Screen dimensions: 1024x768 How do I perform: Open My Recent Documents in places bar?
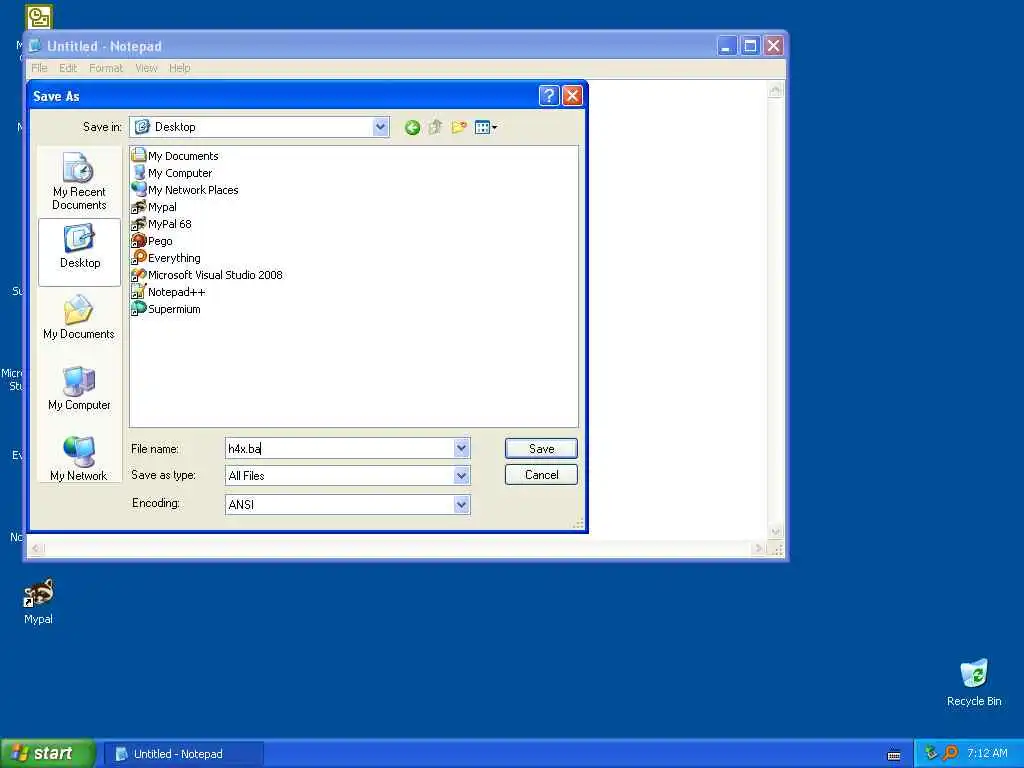tap(79, 181)
